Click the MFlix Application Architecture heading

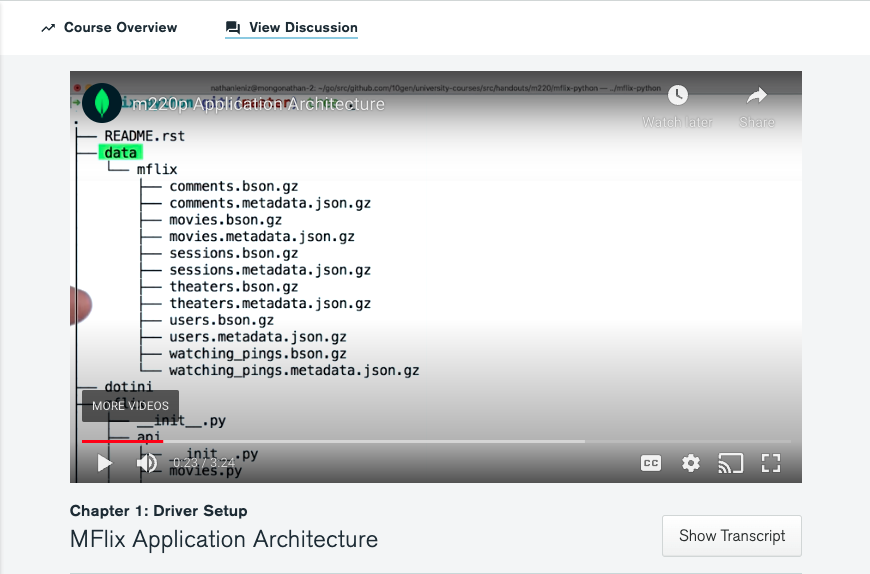224,540
